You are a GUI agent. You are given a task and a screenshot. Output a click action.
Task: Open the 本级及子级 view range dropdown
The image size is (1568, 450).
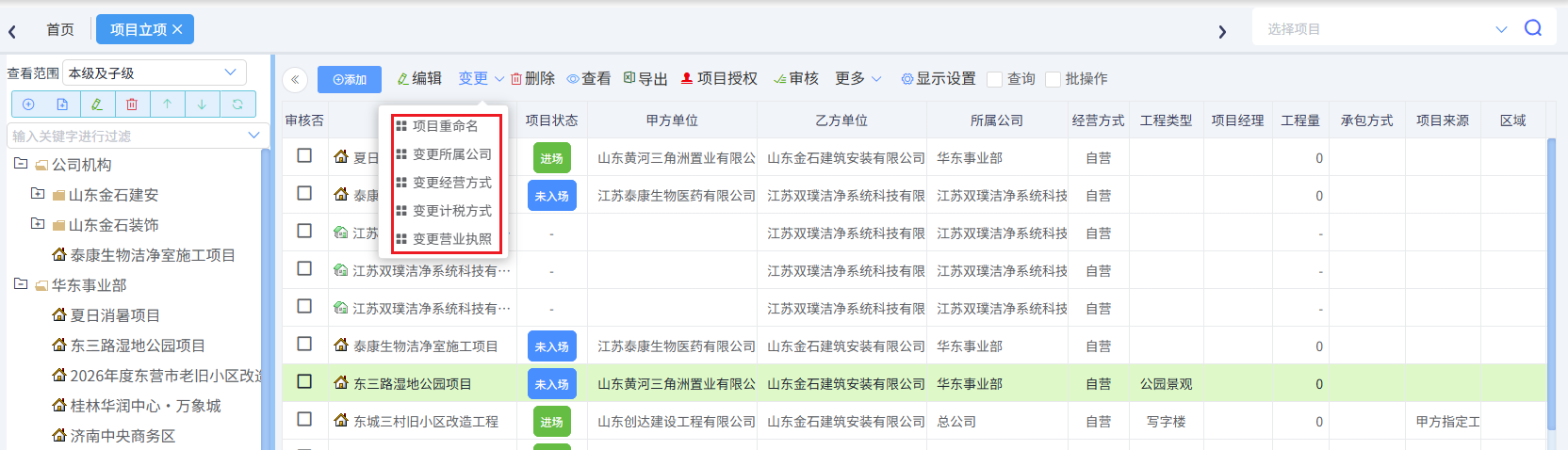pos(155,72)
